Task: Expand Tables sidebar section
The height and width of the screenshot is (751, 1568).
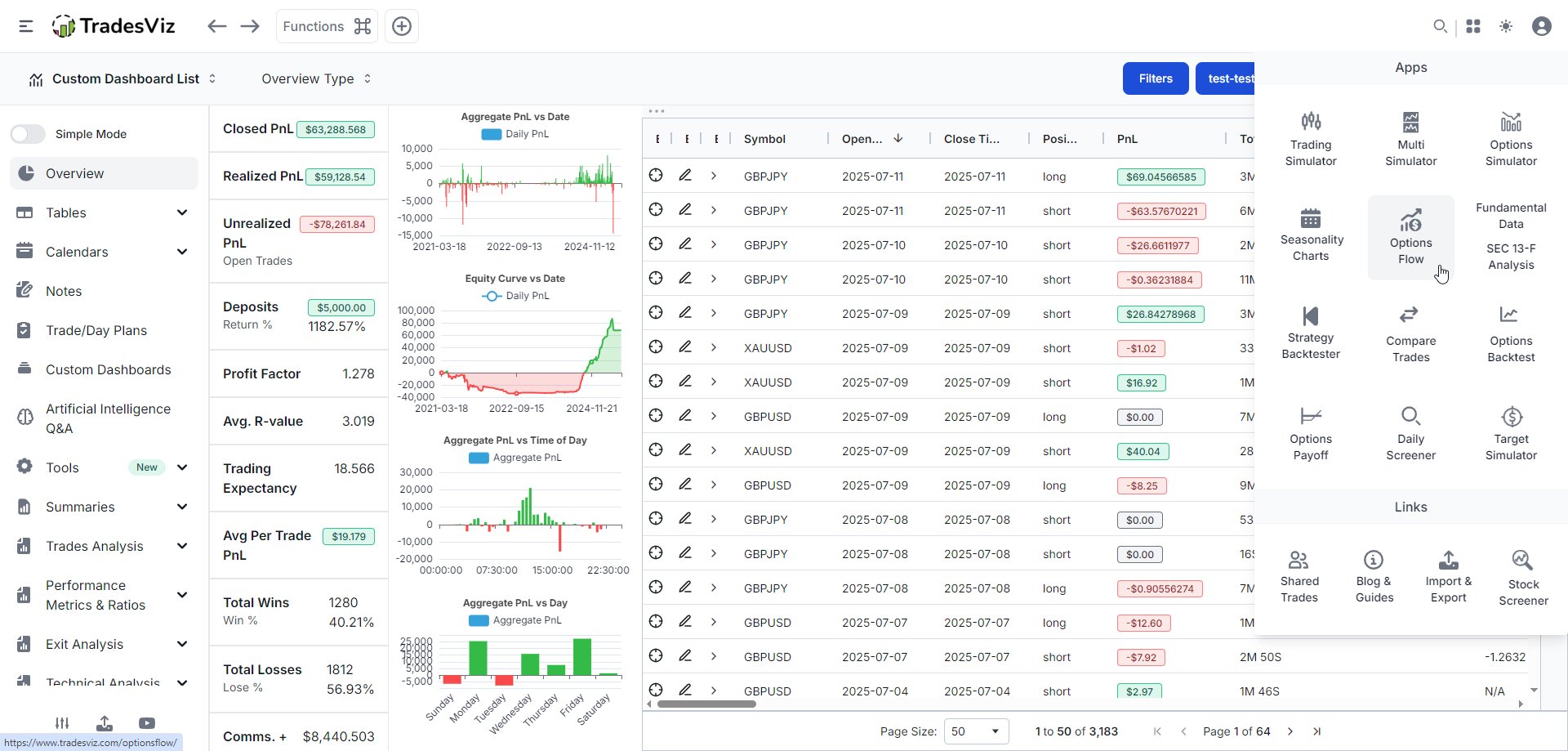Action: coord(104,212)
